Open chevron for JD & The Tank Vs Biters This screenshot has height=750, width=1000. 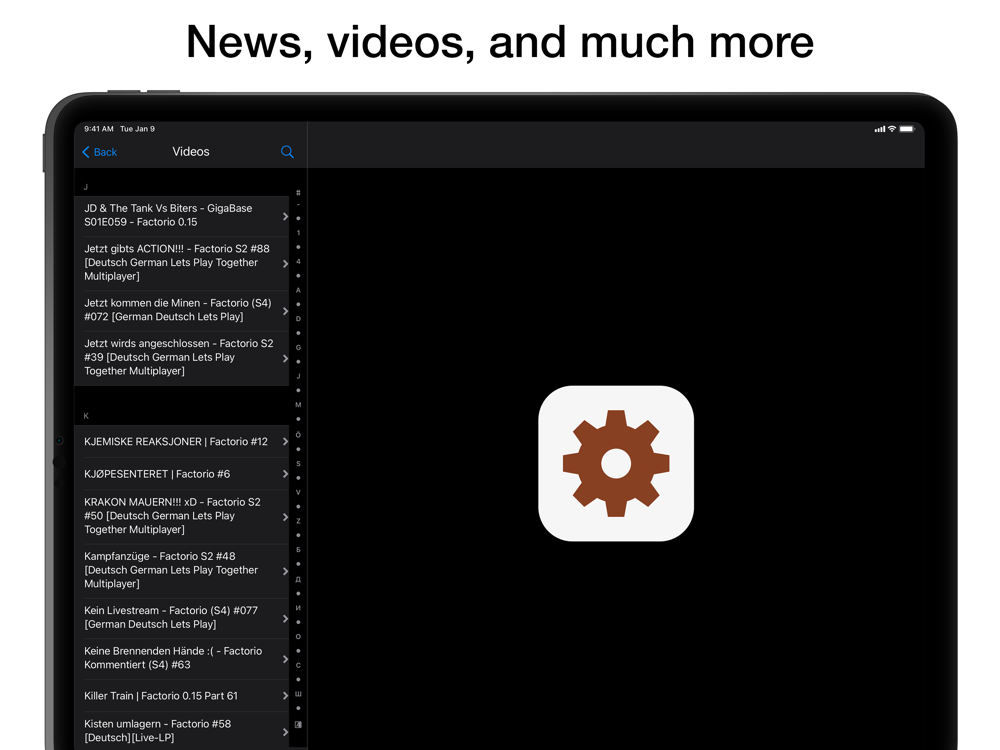[285, 216]
